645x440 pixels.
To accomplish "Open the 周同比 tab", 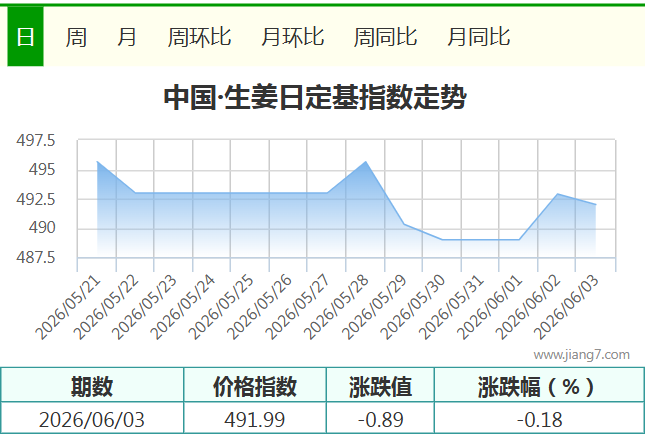I will [385, 37].
